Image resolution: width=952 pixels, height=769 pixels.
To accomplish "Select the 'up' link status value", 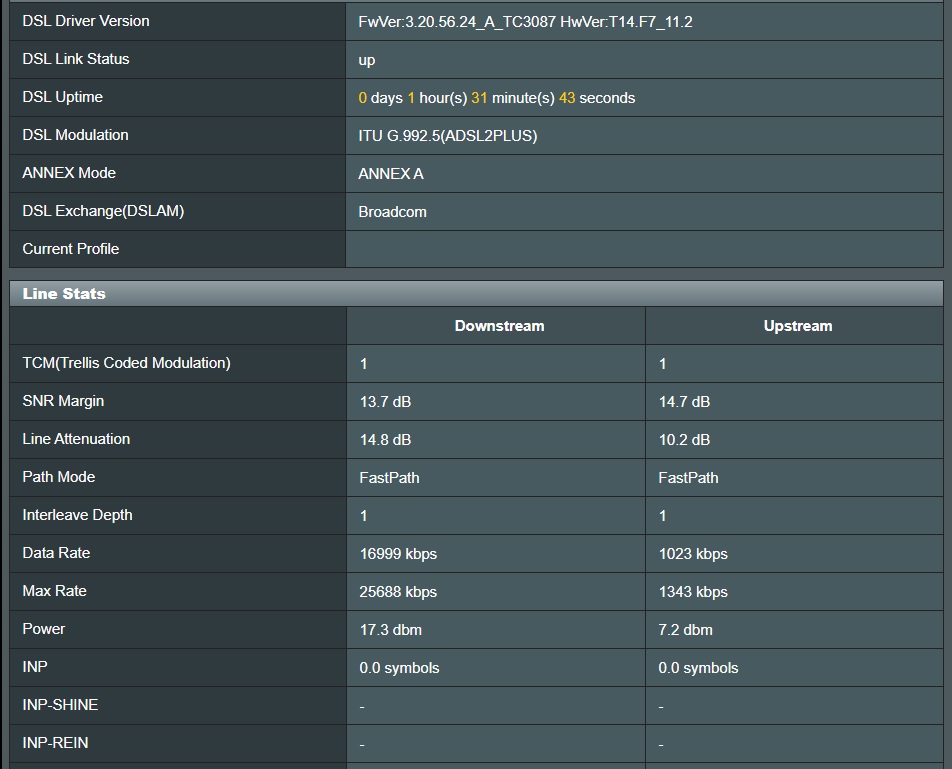I will pyautogui.click(x=367, y=60).
